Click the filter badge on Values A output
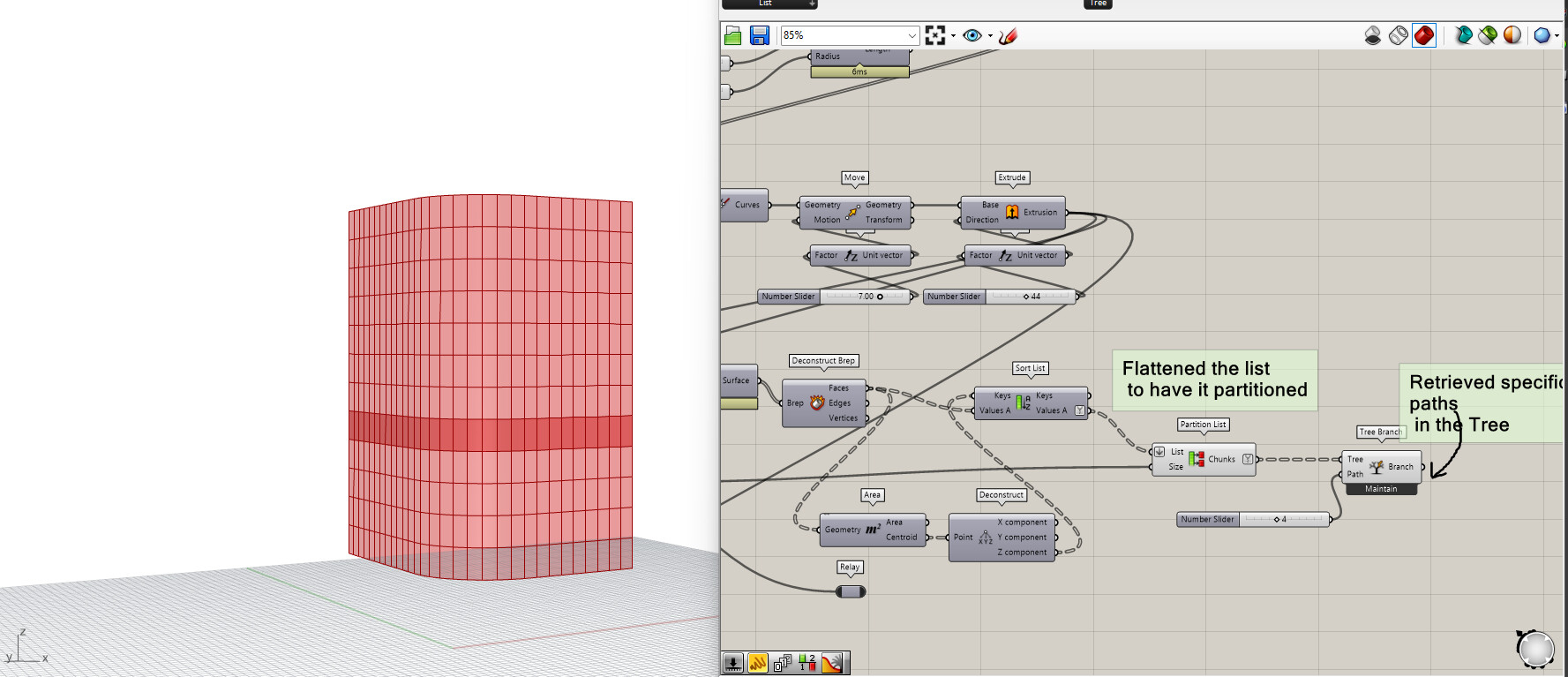 point(1080,410)
